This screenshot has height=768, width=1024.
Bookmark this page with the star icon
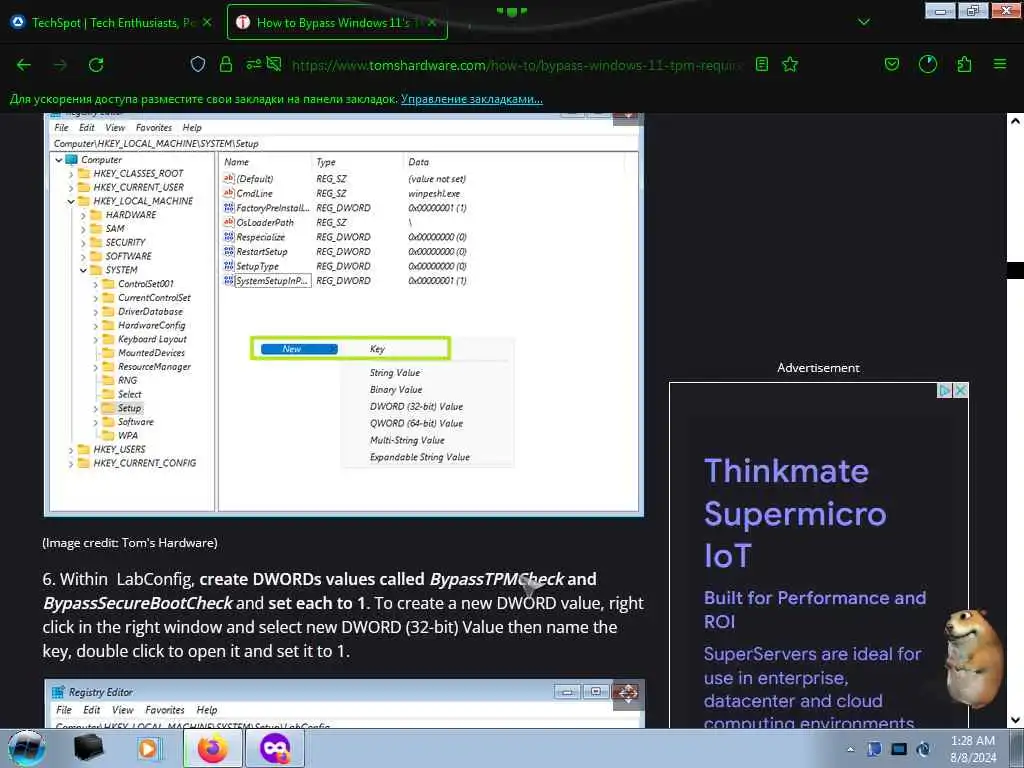(790, 64)
